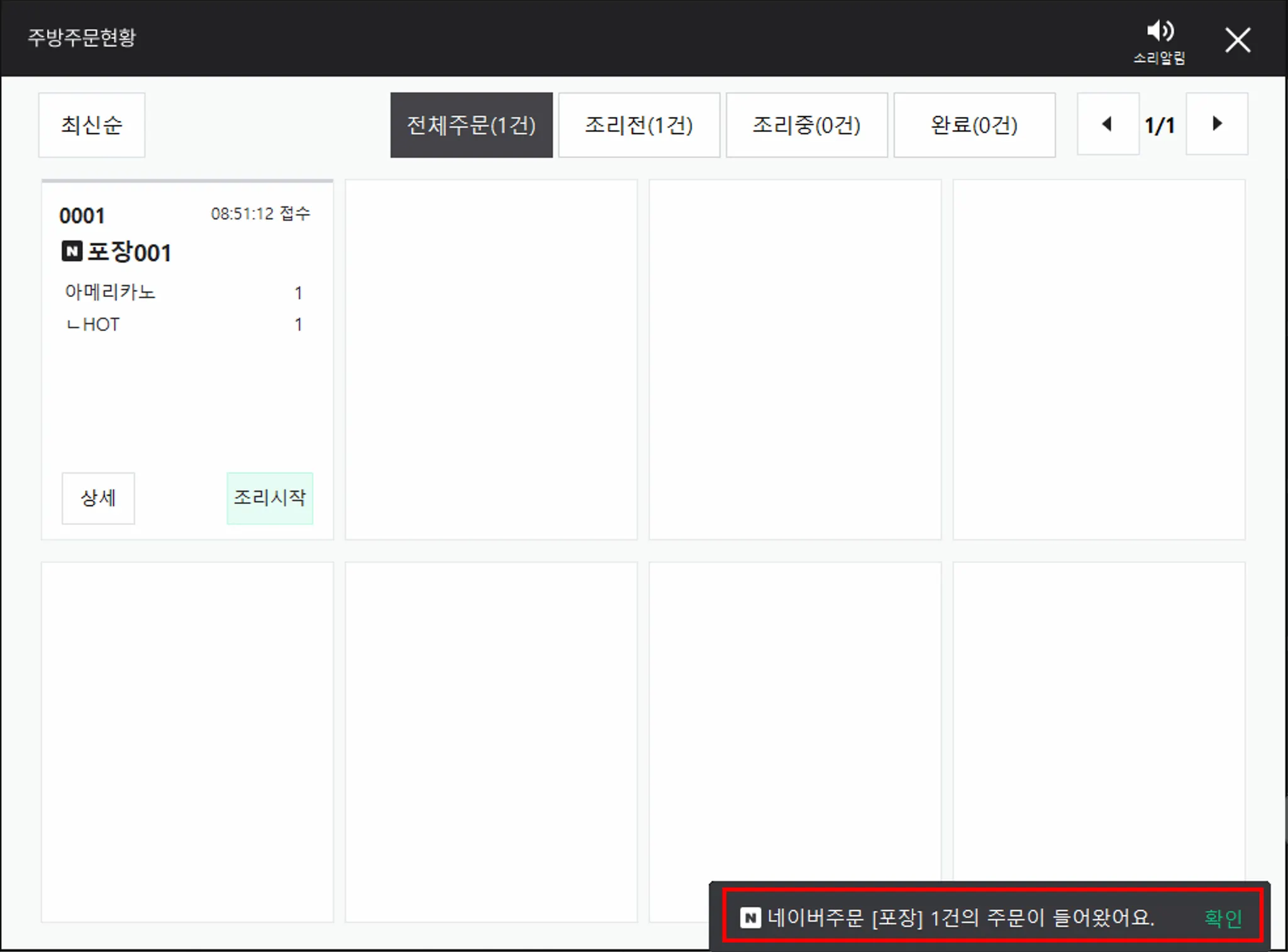Image resolution: width=1288 pixels, height=952 pixels.
Task: Click the 08:51:12 접수 timestamp
Action: [x=260, y=214]
